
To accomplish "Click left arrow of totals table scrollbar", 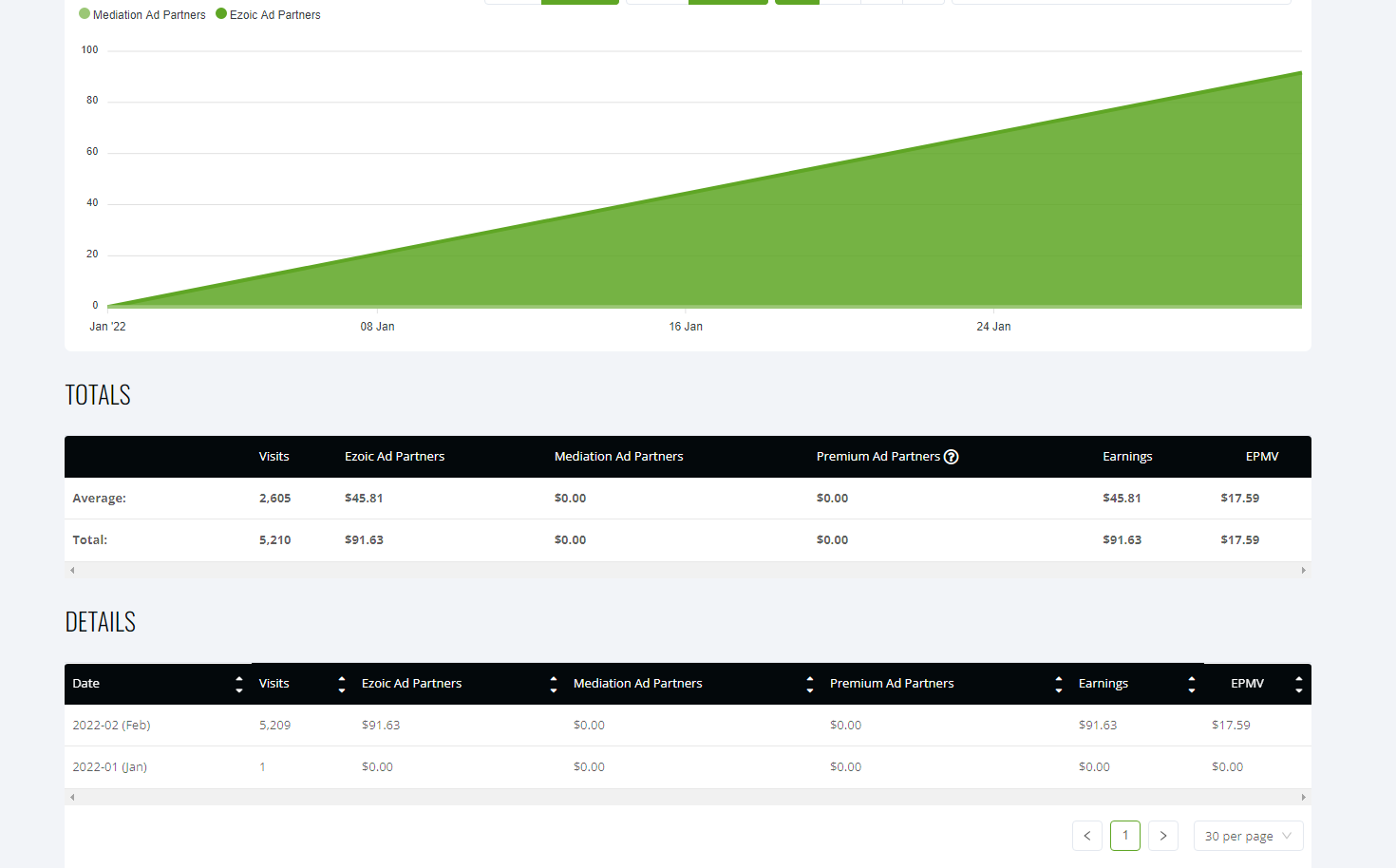I will pos(72,571).
